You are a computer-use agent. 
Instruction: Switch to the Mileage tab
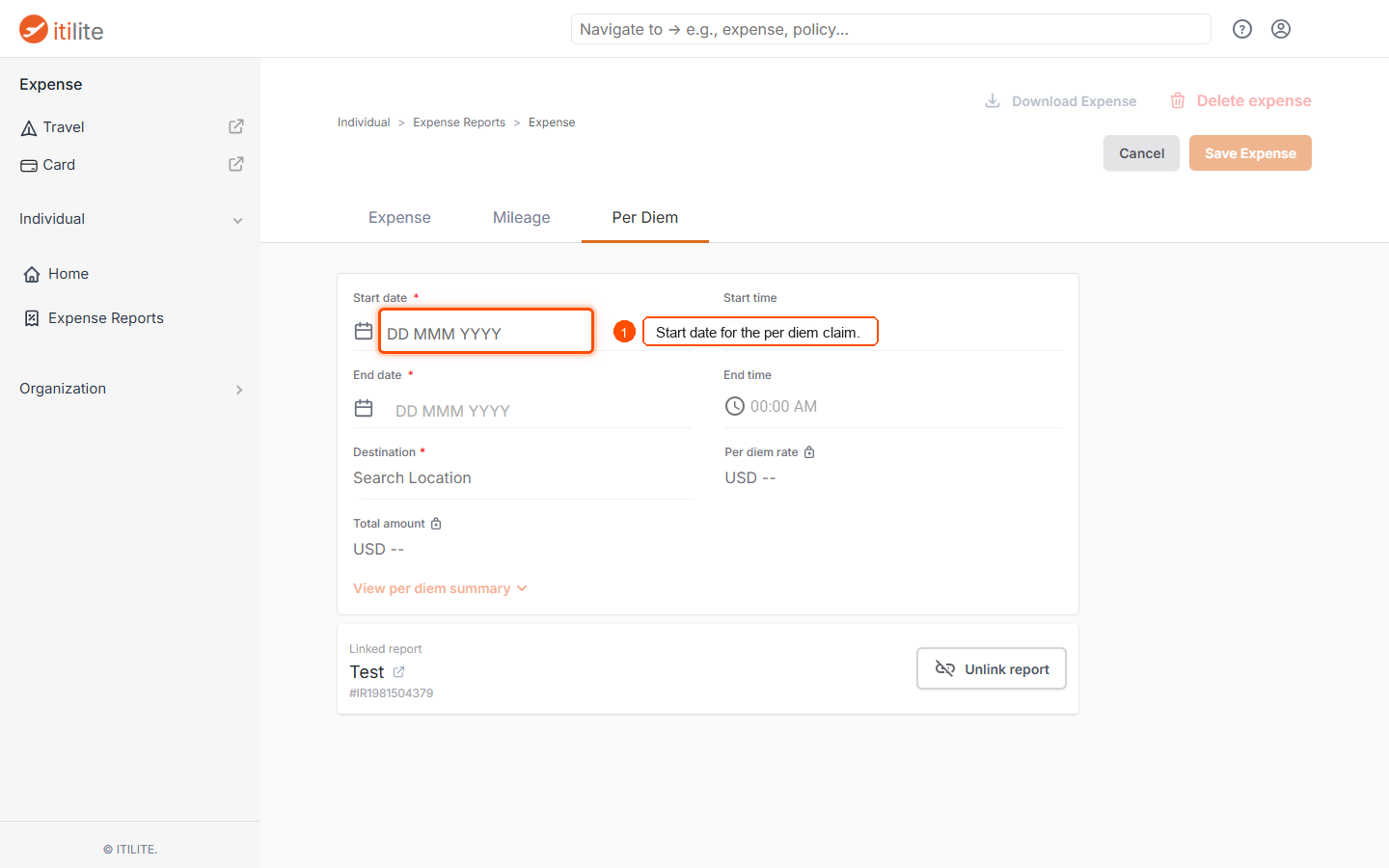[x=522, y=218]
